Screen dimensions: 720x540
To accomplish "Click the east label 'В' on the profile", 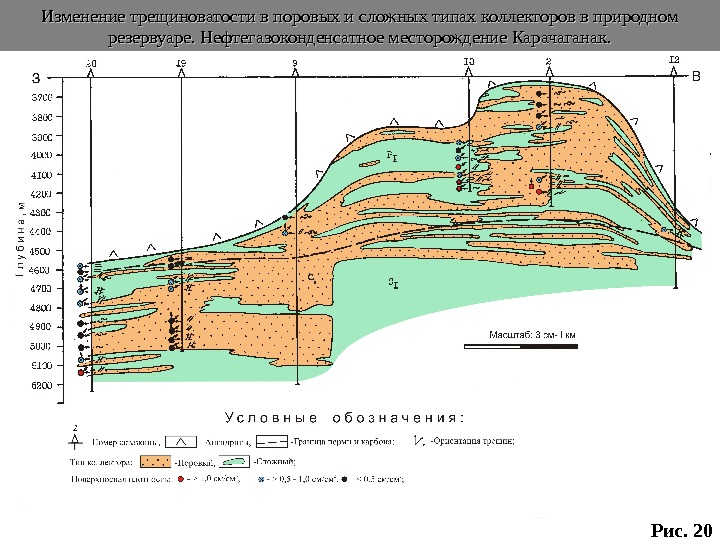I will [696, 76].
